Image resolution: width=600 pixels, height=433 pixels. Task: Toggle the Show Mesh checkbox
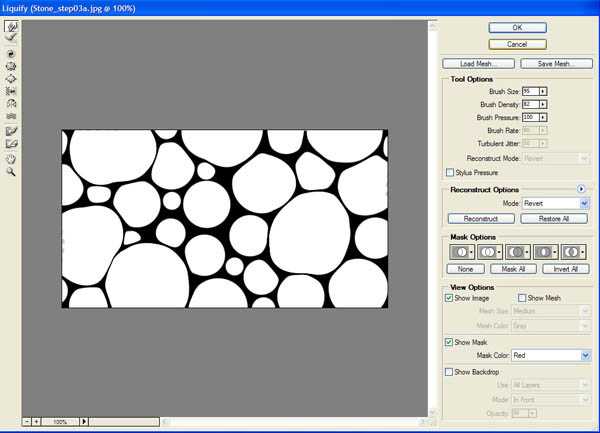[521, 298]
